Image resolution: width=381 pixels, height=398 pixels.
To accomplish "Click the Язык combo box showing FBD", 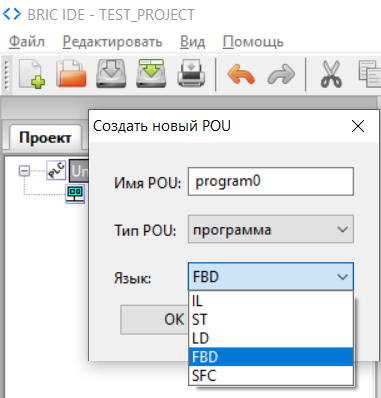I will pyautogui.click(x=271, y=277).
